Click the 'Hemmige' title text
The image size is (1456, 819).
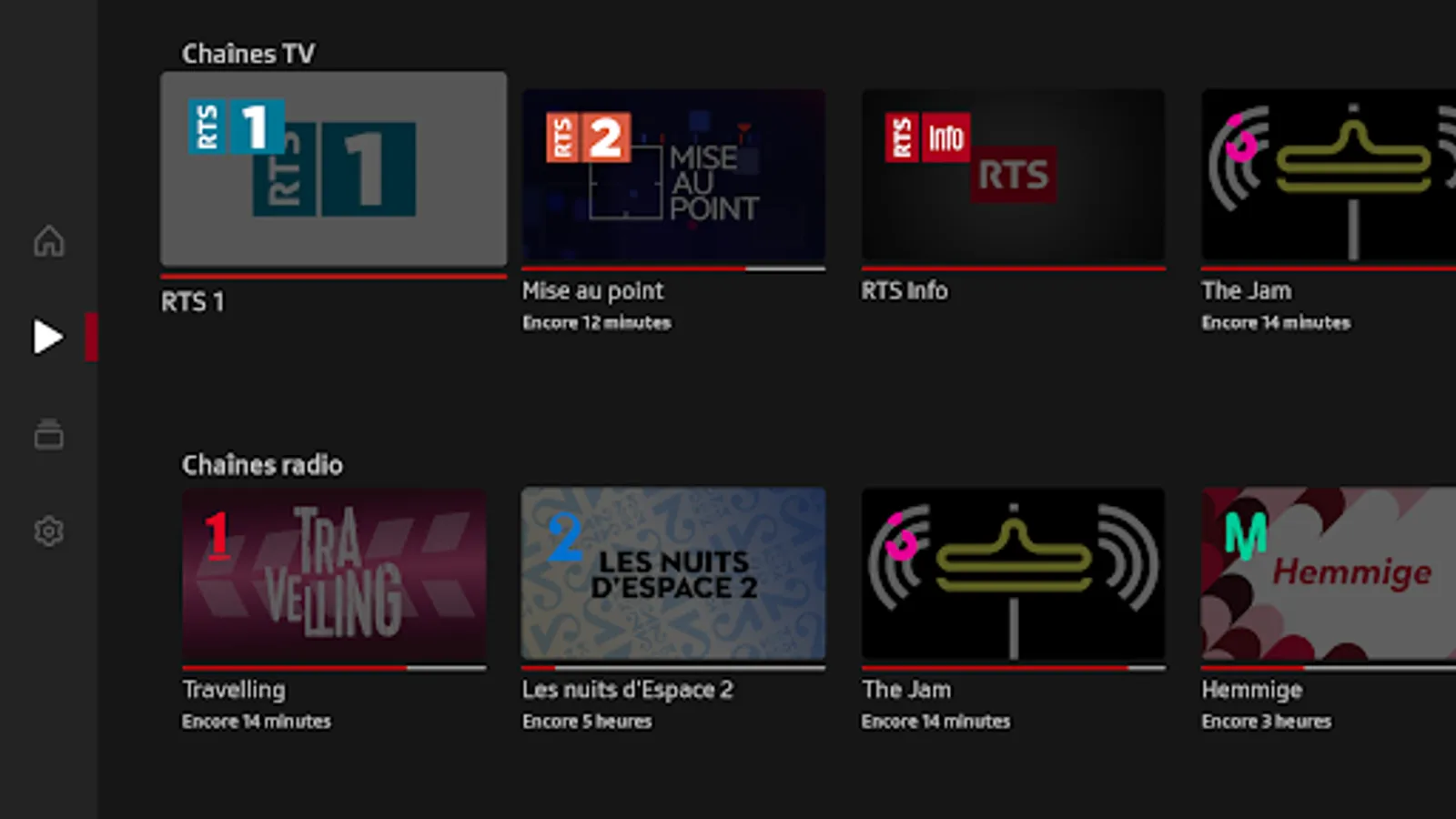point(1251,690)
